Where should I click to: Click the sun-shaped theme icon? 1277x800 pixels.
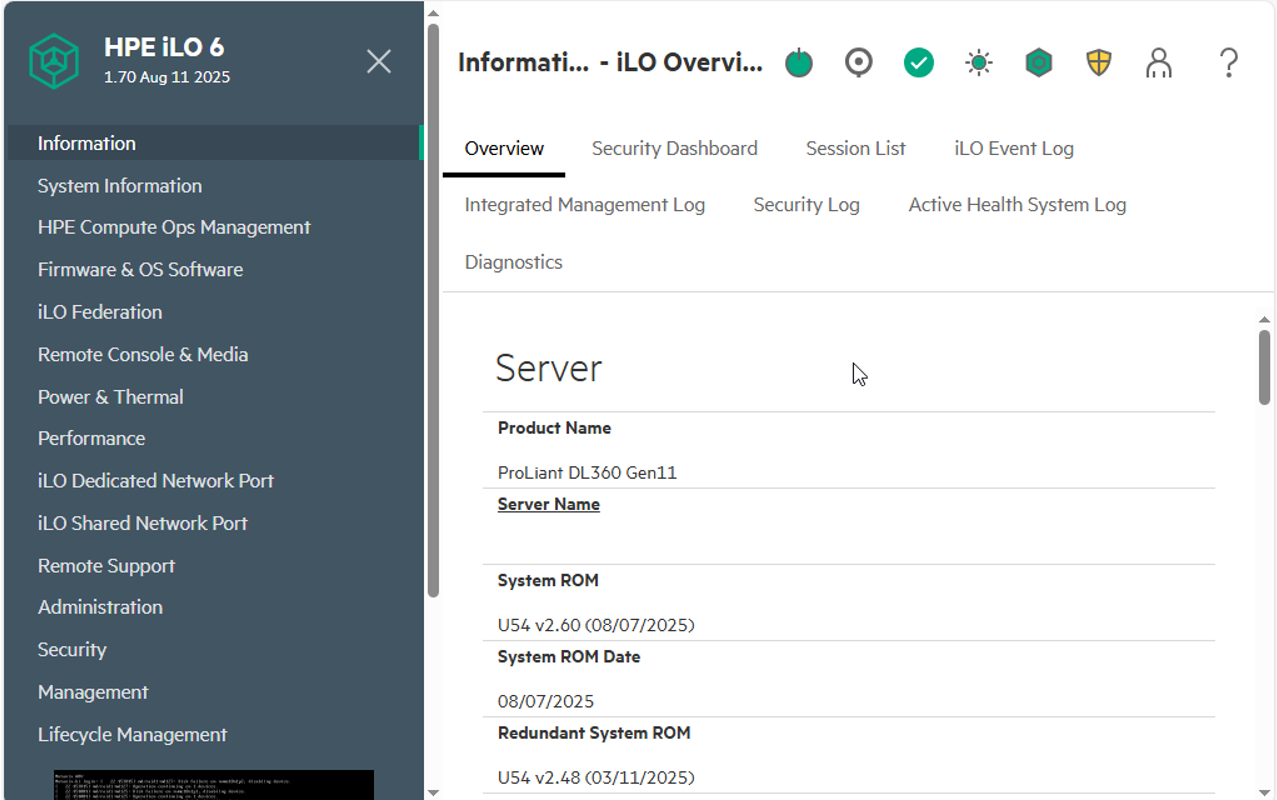(x=978, y=63)
